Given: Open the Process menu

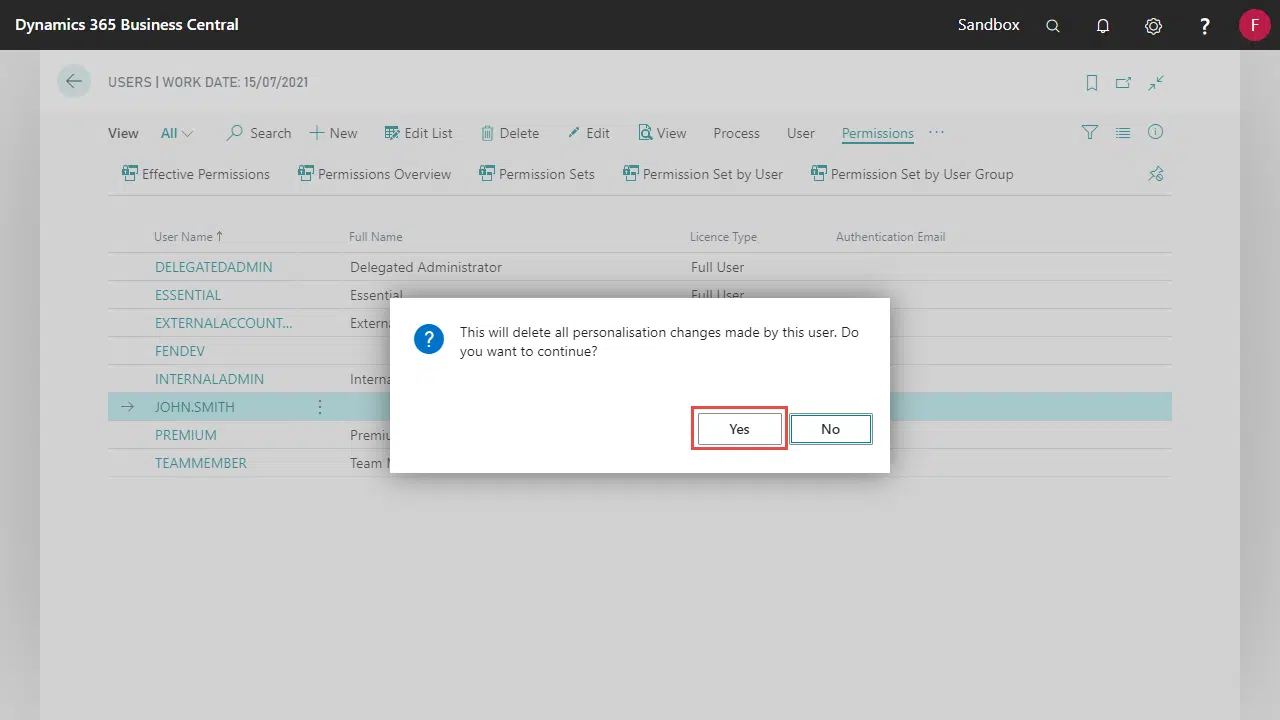Looking at the screenshot, I should pyautogui.click(x=736, y=133).
